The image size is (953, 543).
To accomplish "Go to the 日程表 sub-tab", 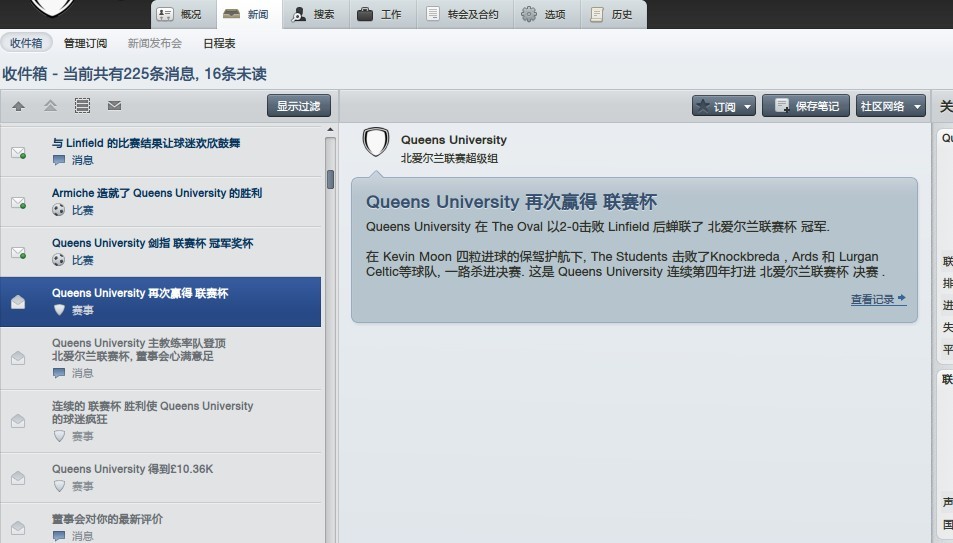I will click(219, 44).
